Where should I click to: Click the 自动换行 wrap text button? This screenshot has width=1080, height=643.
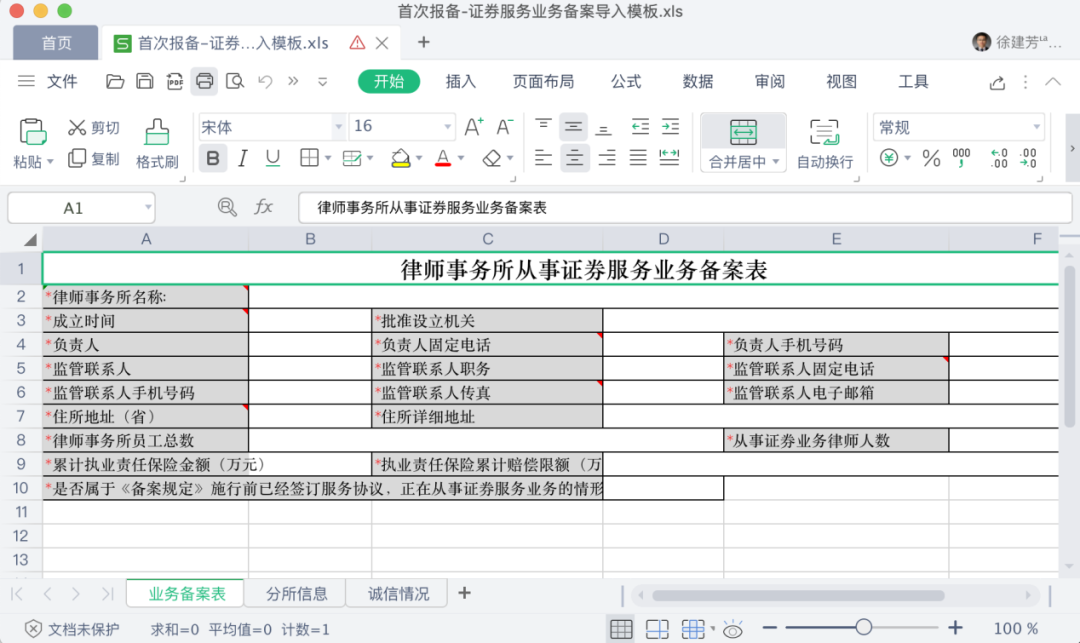824,143
